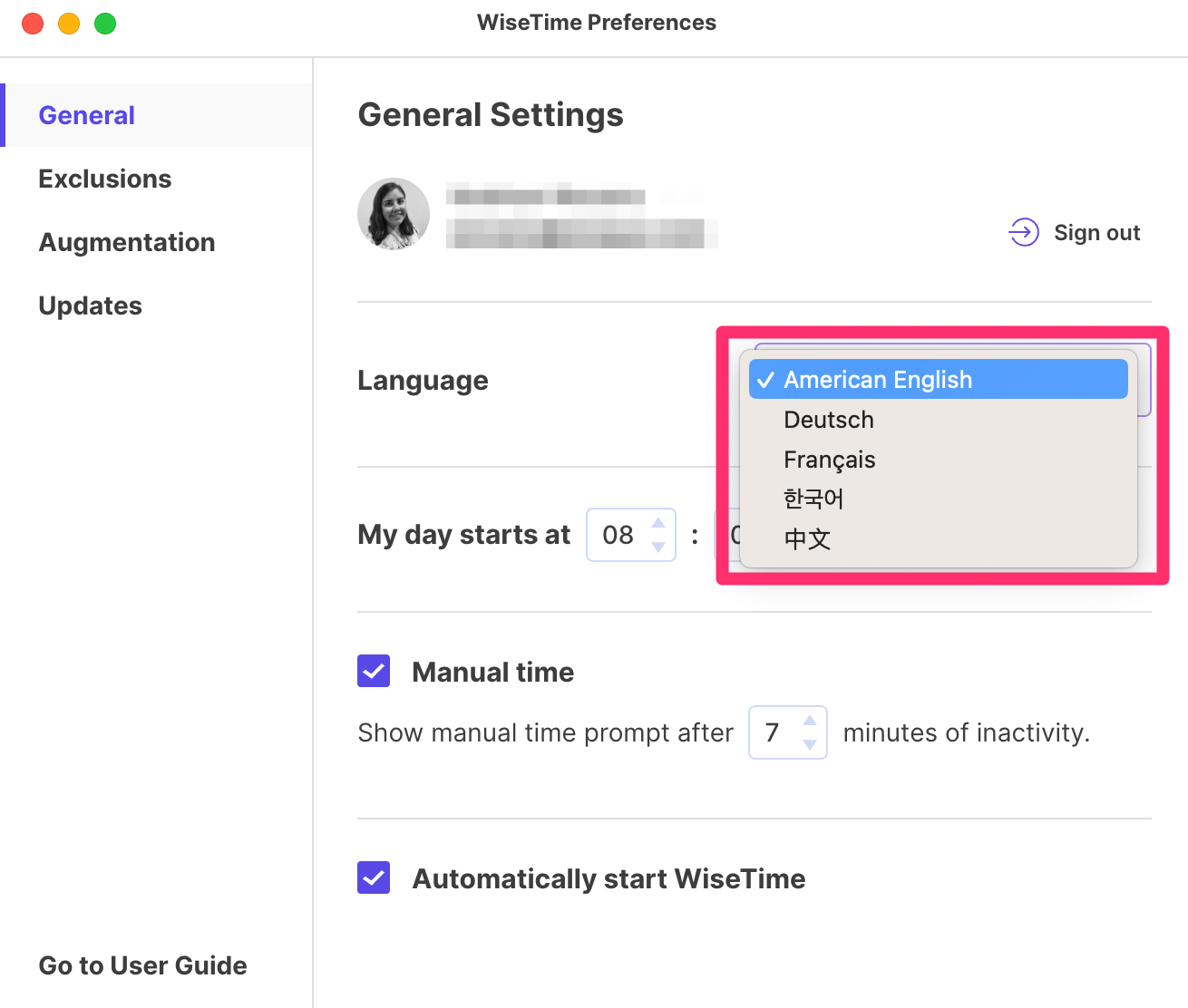Viewport: 1188px width, 1008px height.
Task: Click the inactivity minutes field showing 7
Action: (x=787, y=732)
